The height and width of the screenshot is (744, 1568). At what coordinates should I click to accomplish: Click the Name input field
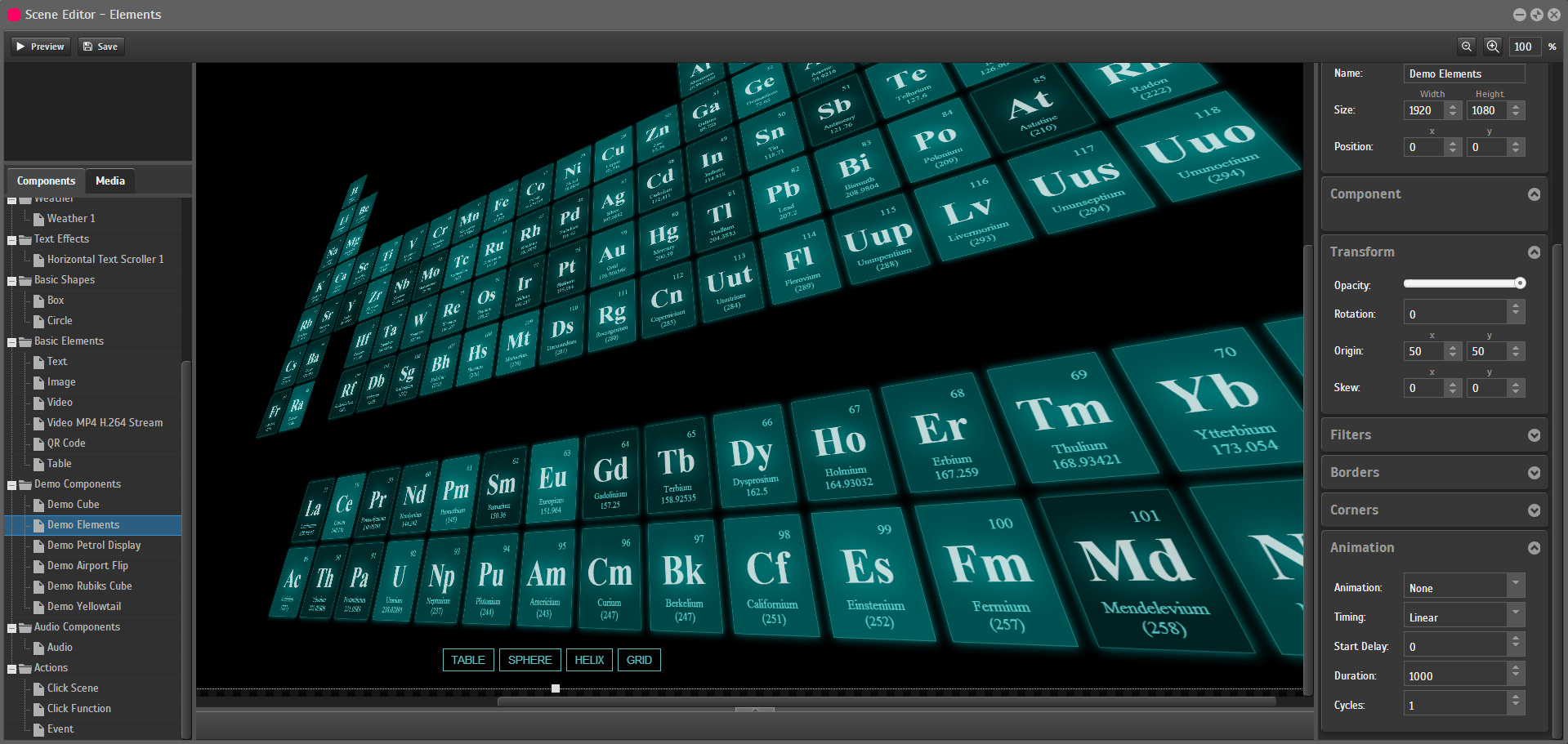coord(1464,74)
